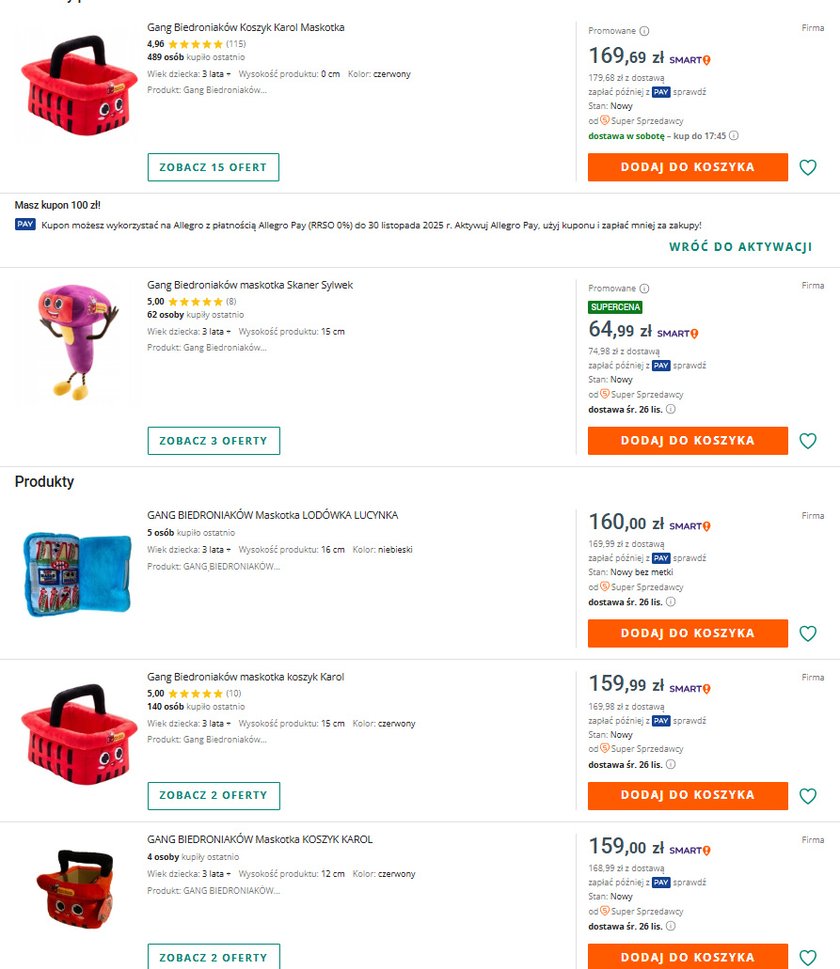Click WRÓĆ DO AKTYWACJI link

click(x=740, y=247)
